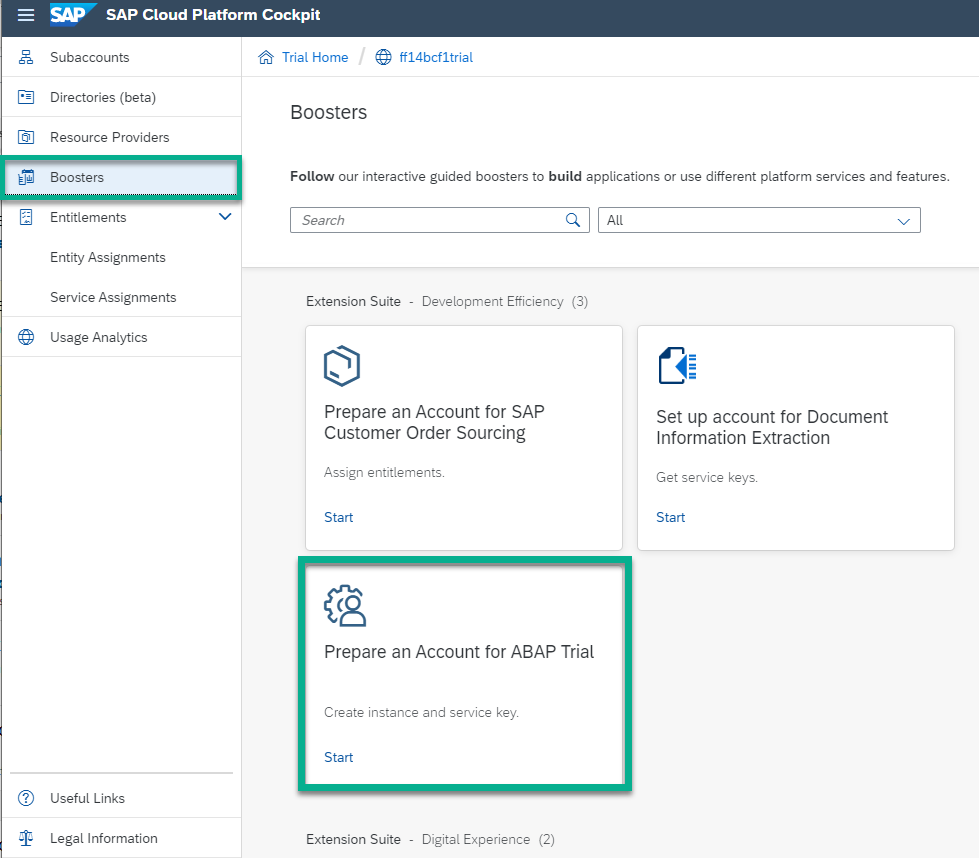Click the Trial Home house icon
Screen dimensions: 979x858
265,57
